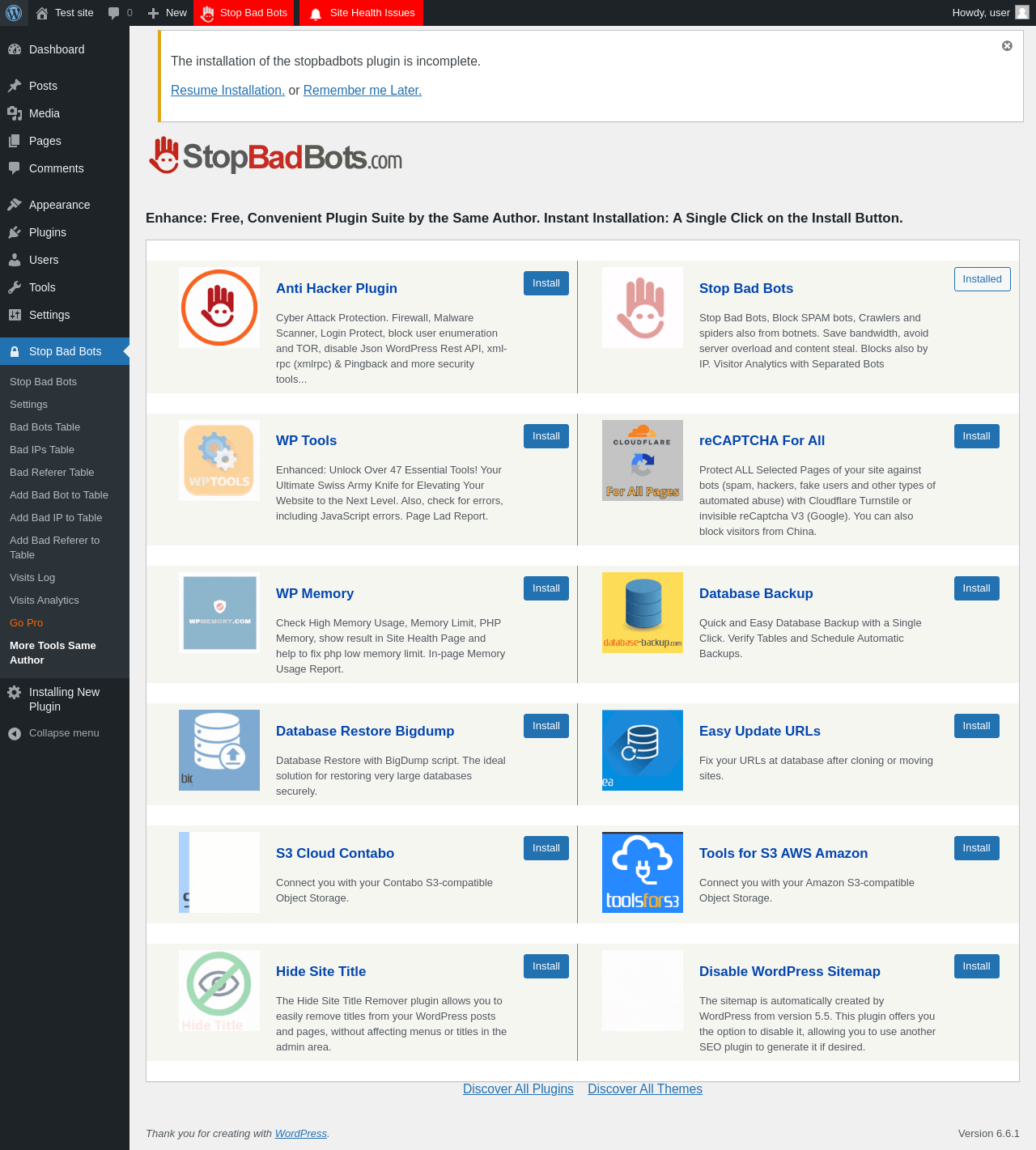The image size is (1036, 1150).
Task: Open the Test site home icon
Action: [42, 13]
